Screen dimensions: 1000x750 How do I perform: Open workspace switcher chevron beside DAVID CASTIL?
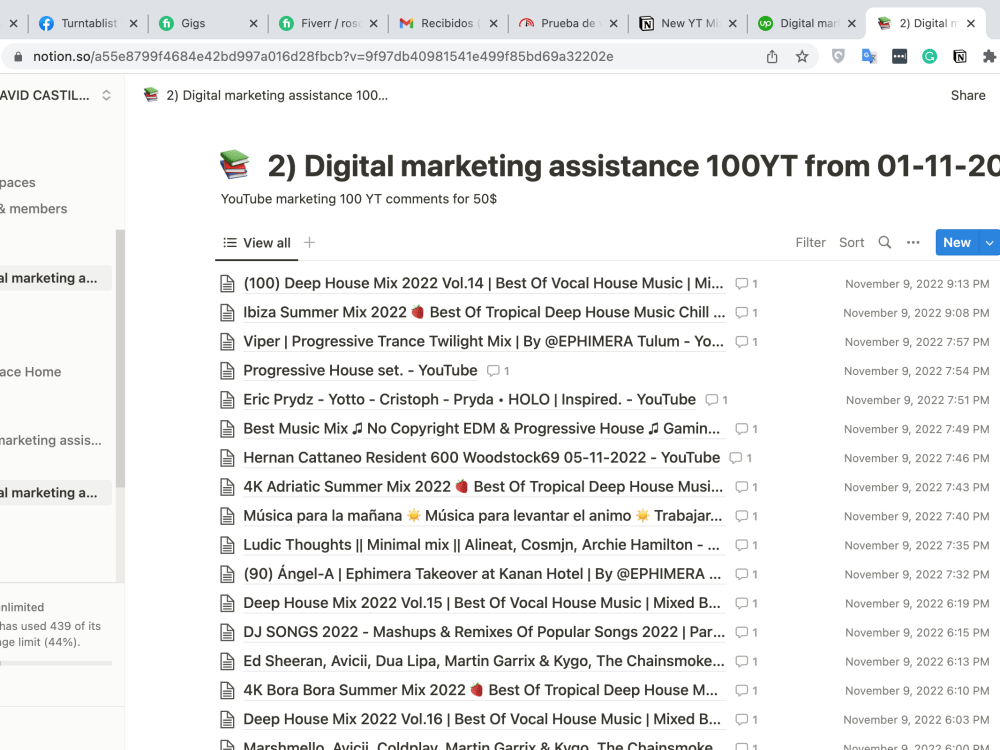[x=107, y=95]
